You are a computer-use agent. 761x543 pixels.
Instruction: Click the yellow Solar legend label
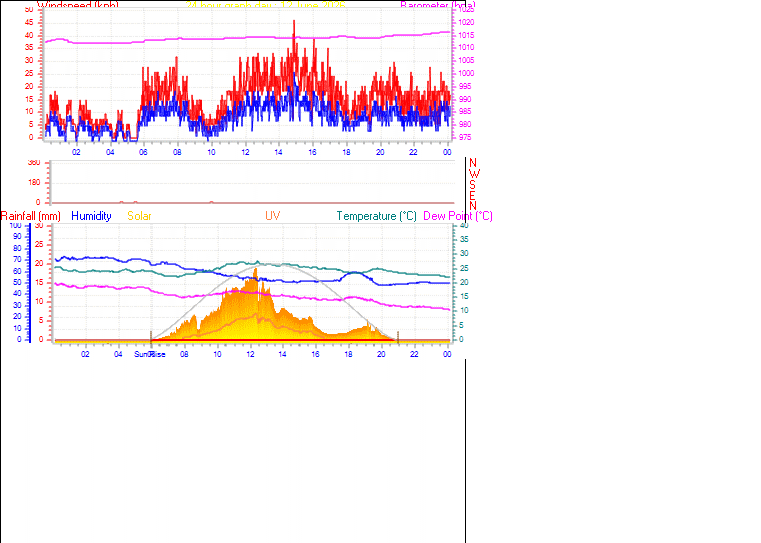pyautogui.click(x=139, y=216)
